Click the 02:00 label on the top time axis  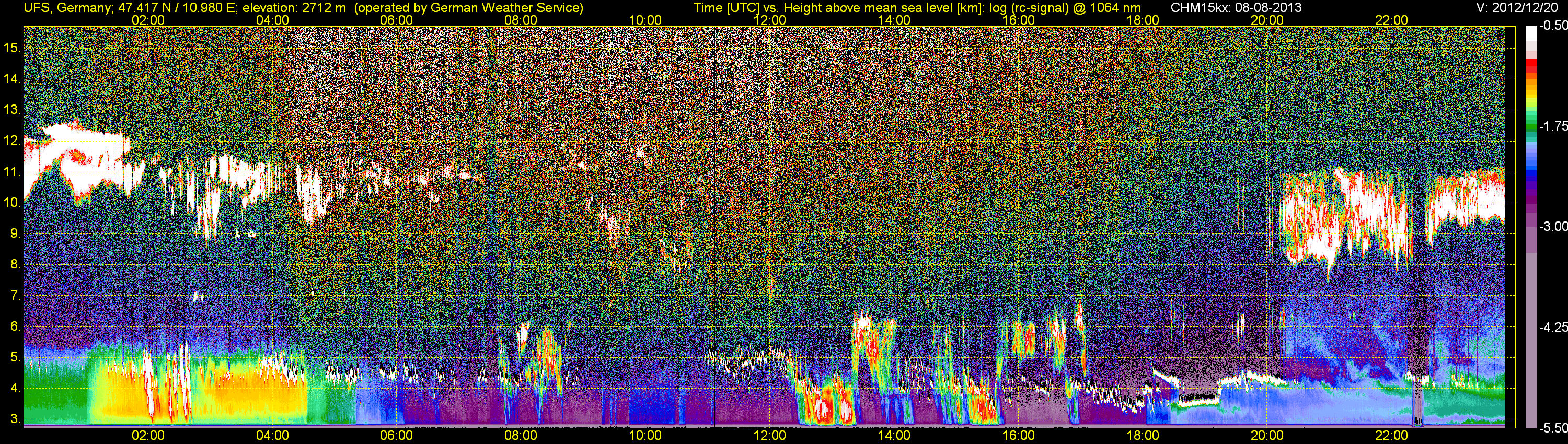(x=148, y=20)
